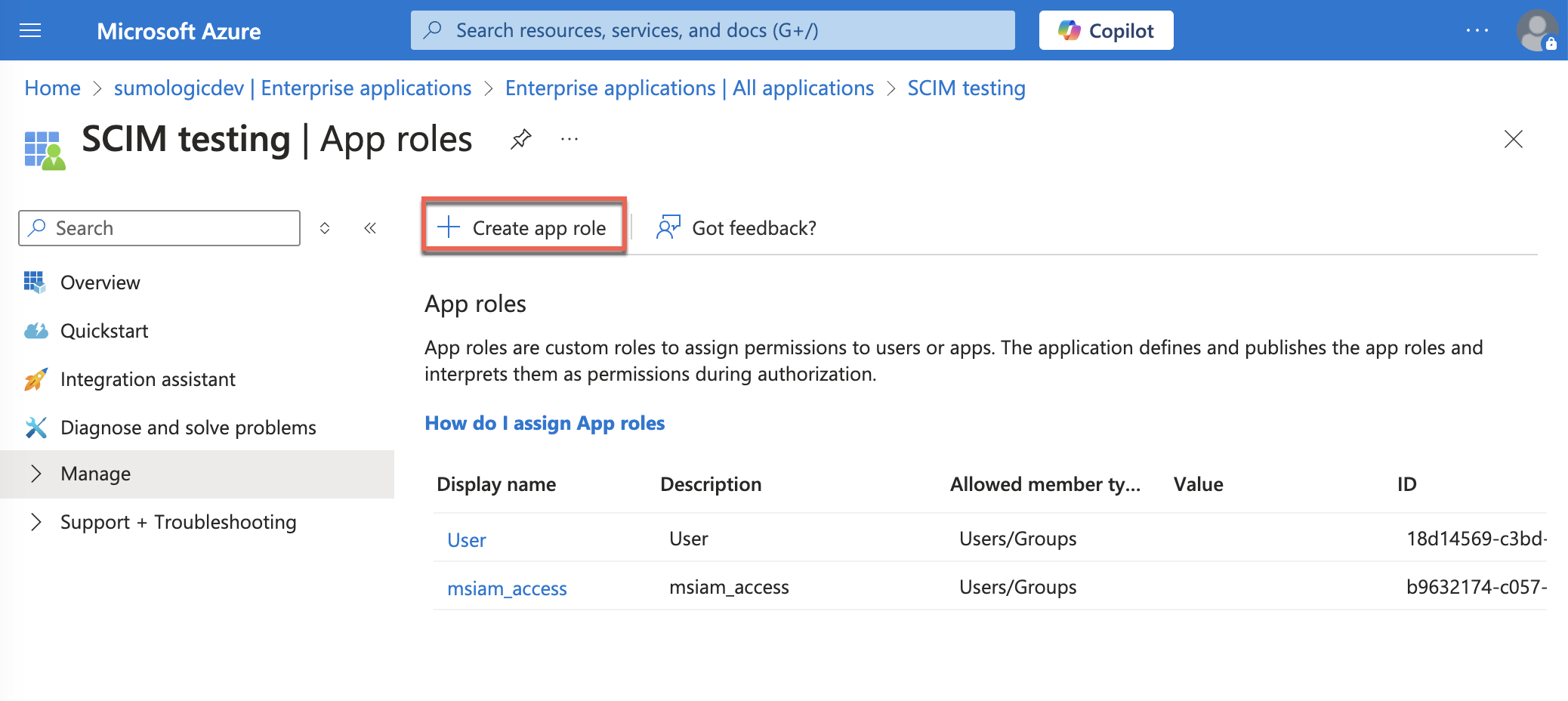Click Create app role
1568x701 pixels.
(x=523, y=227)
